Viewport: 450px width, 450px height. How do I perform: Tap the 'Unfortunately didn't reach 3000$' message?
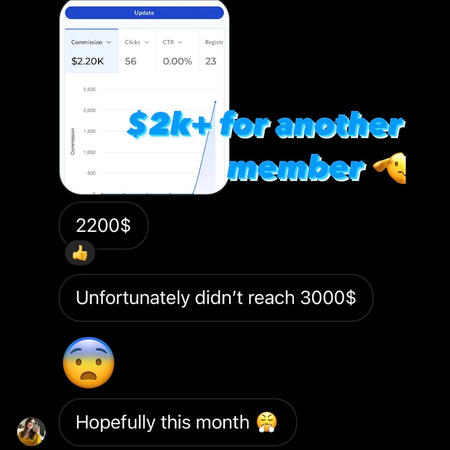coord(216,298)
